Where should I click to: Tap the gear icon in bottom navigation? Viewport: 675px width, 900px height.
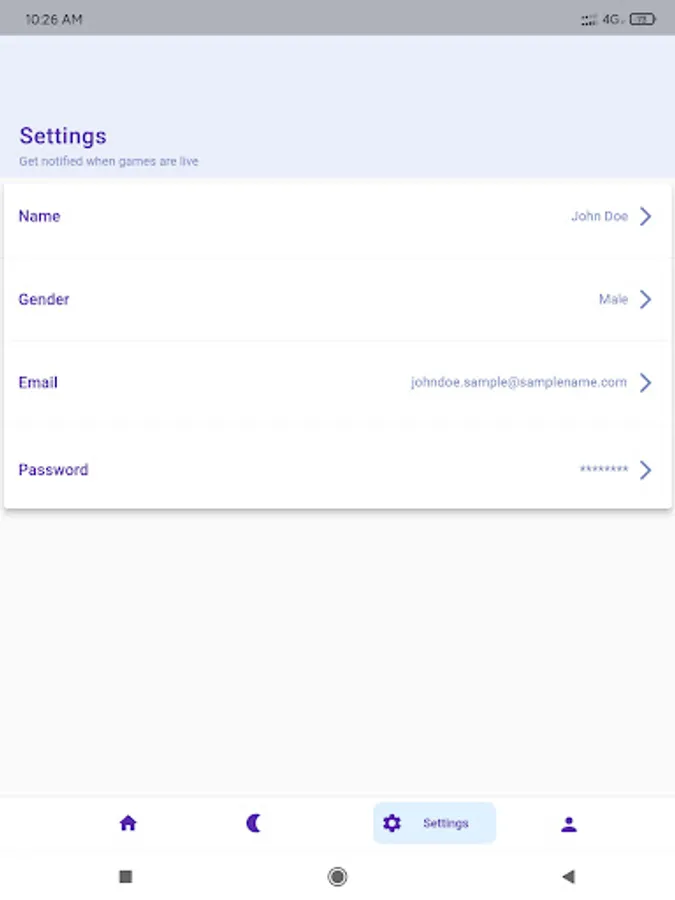pyautogui.click(x=392, y=824)
